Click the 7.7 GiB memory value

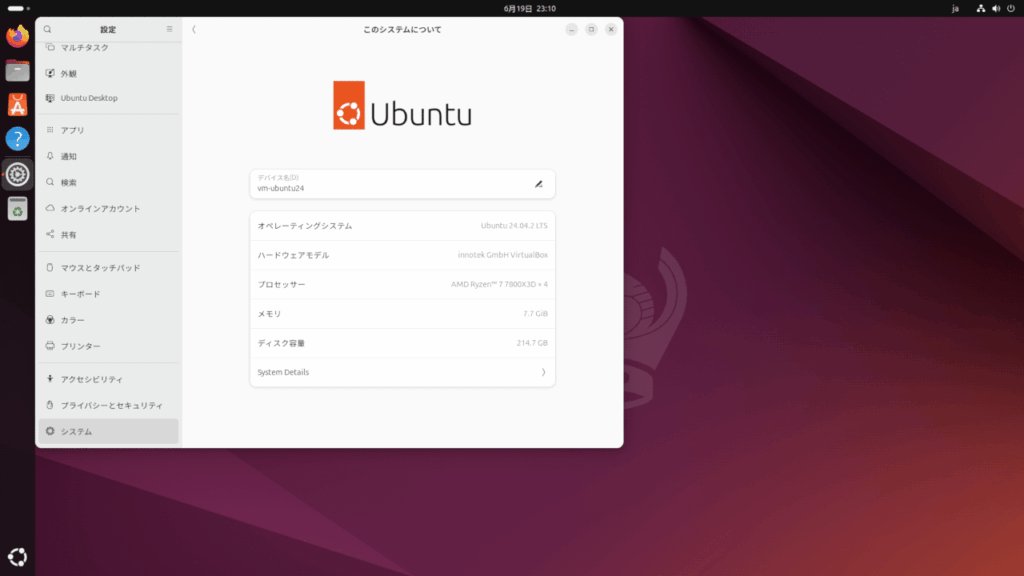536,314
